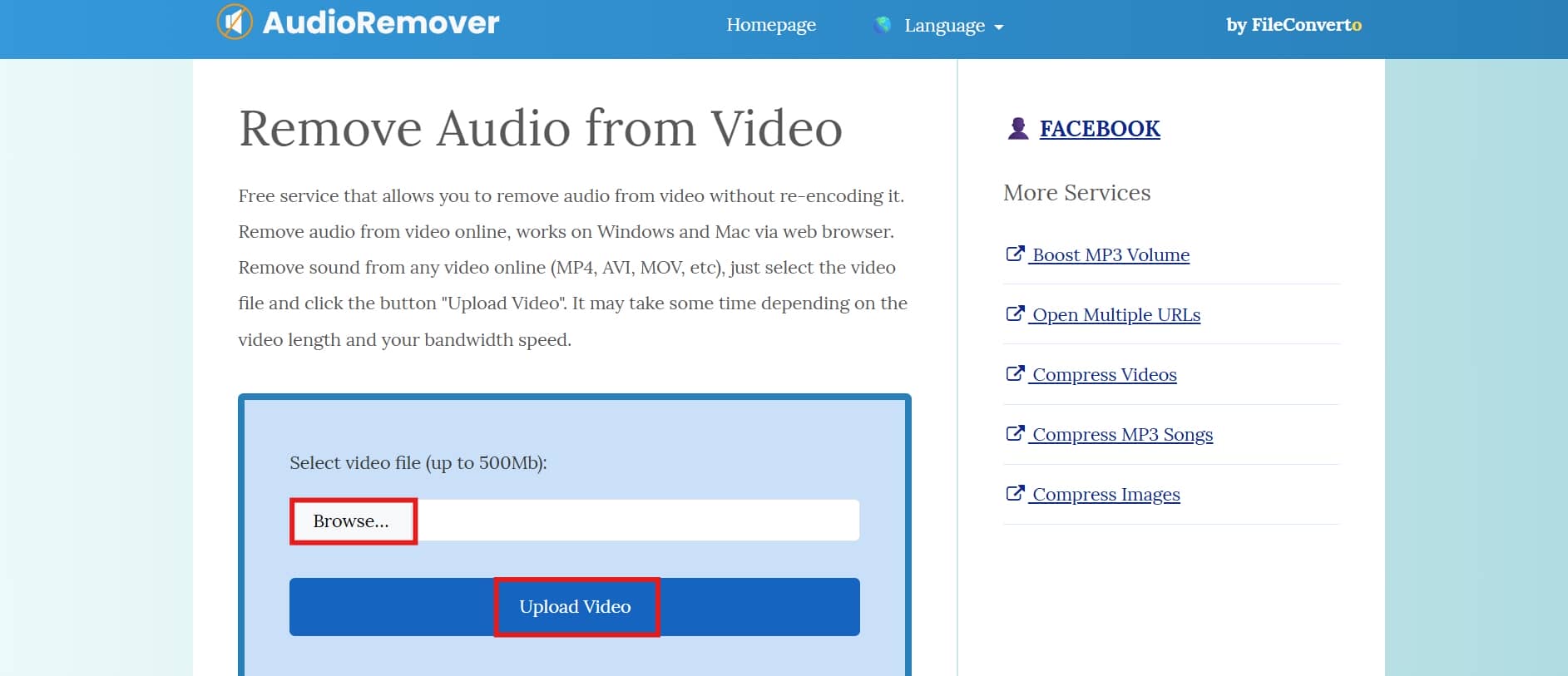Open the FACEBOOK link

click(1100, 129)
